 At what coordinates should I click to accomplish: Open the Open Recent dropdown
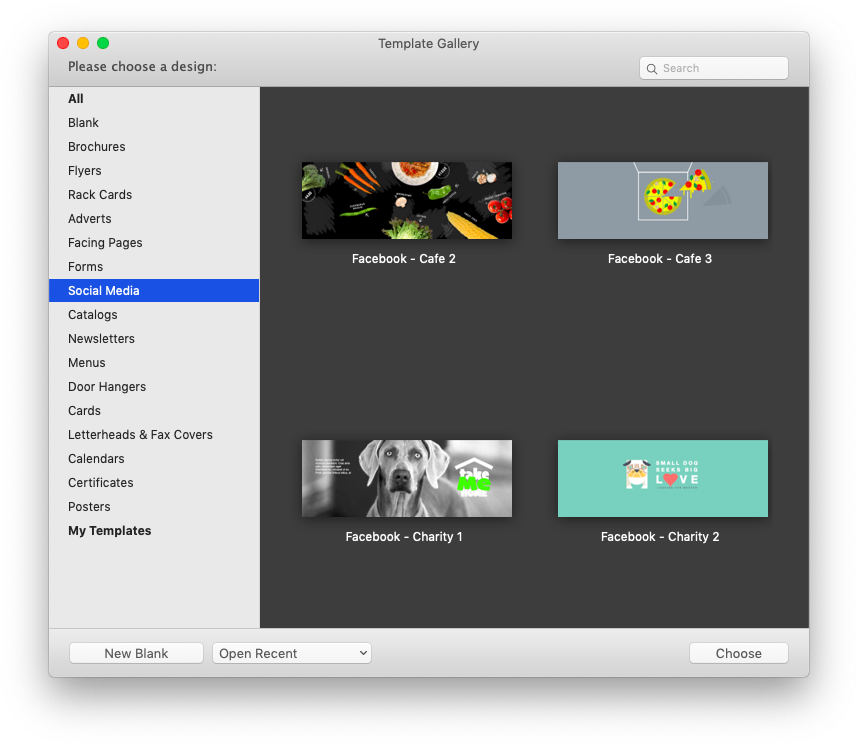point(291,653)
